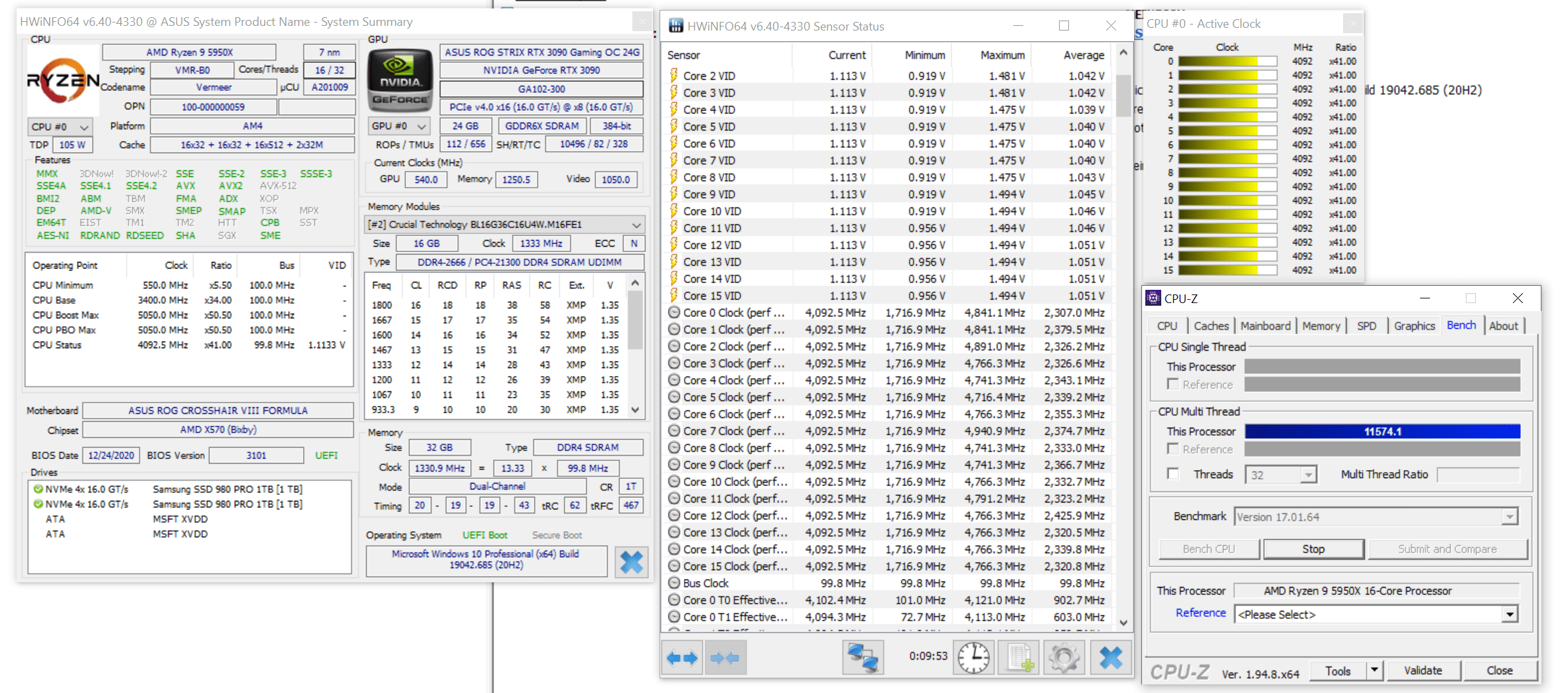Click the Stop benchmark button
This screenshot has width=1568, height=693.
click(x=1313, y=549)
